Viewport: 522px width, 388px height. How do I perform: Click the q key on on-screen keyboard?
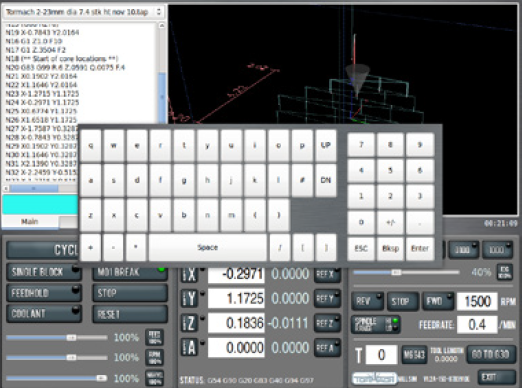91,146
